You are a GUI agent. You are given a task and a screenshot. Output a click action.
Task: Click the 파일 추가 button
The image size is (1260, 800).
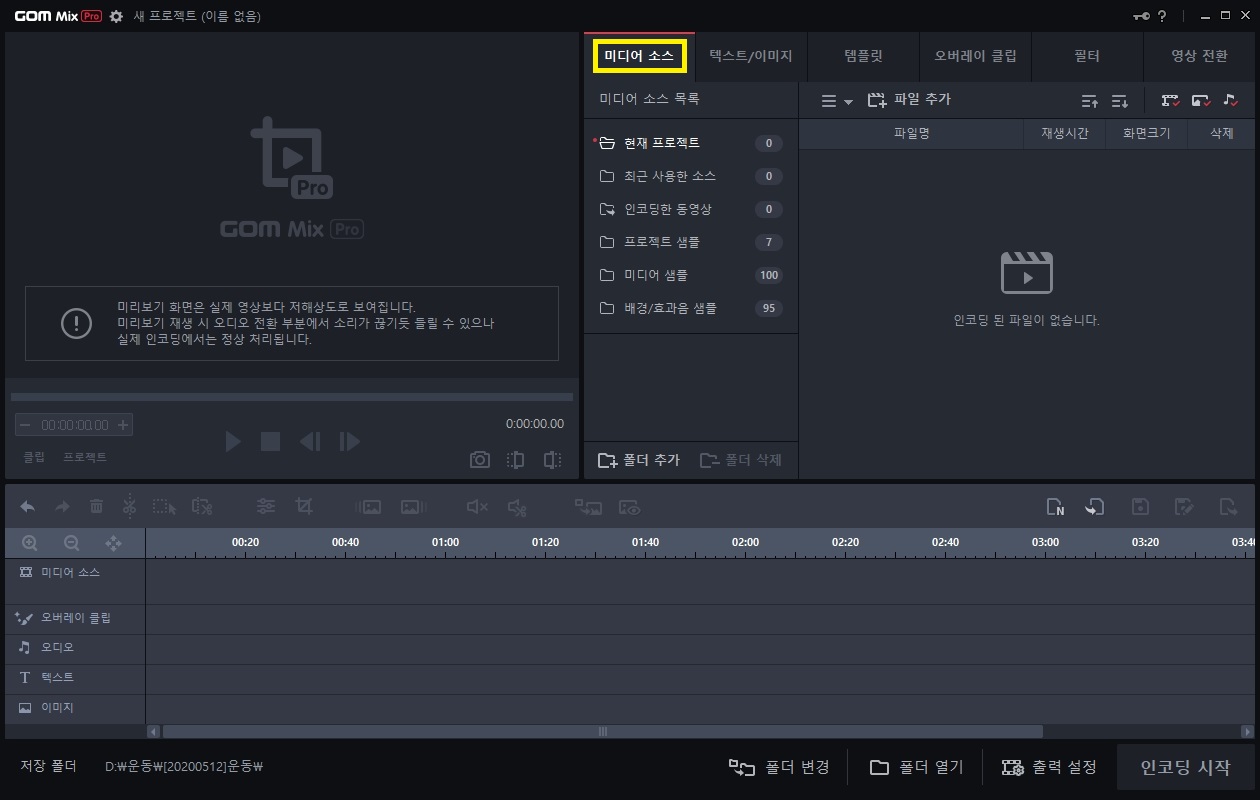coord(909,100)
